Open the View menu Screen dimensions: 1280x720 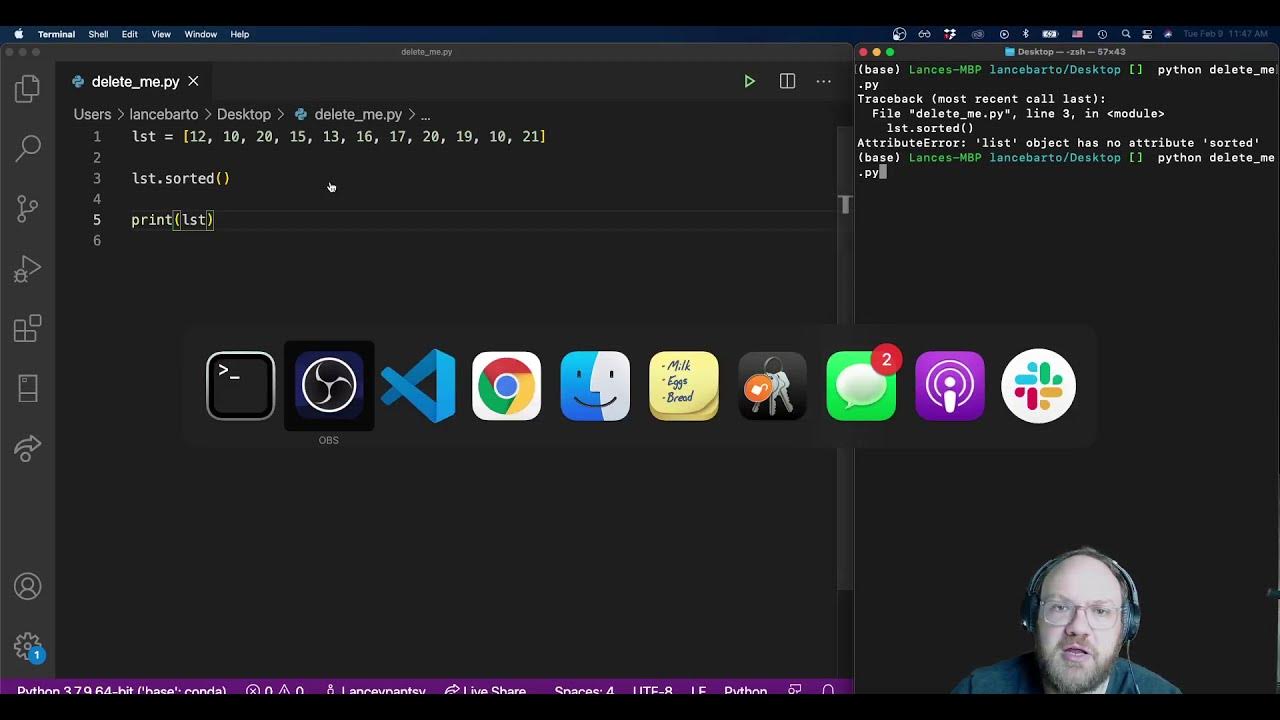pyautogui.click(x=161, y=34)
